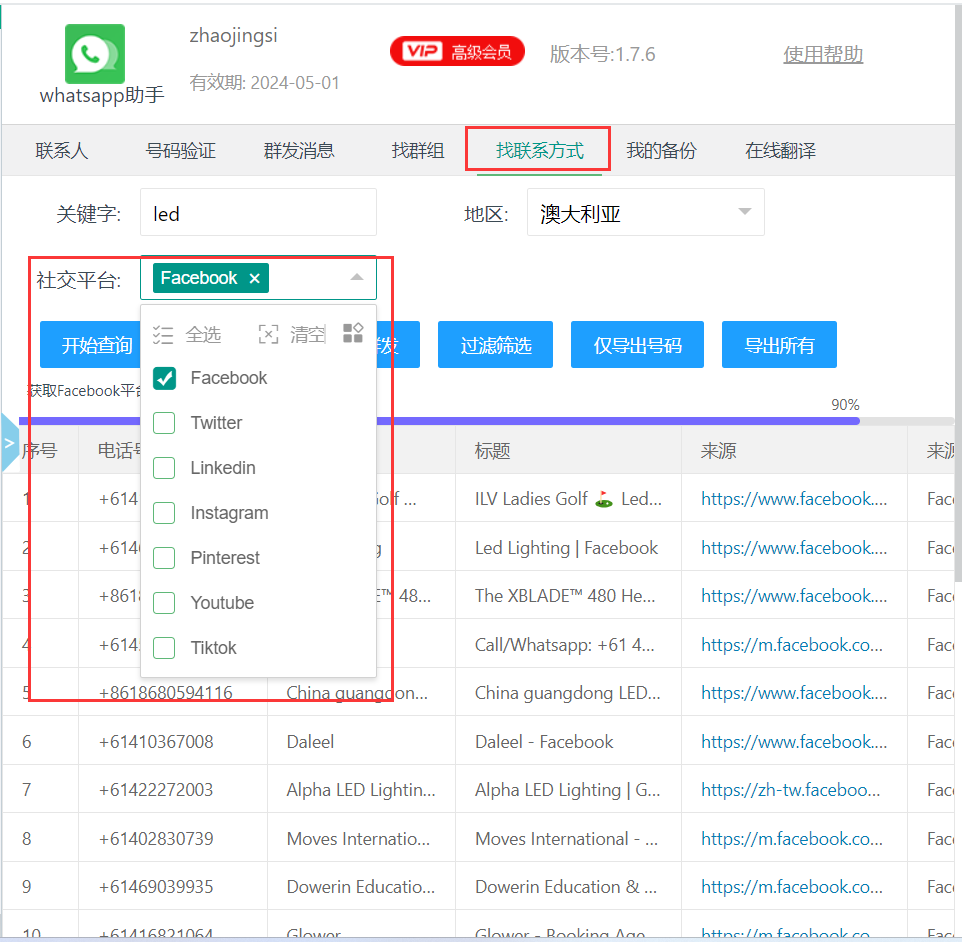Uncheck the Facebook checkbox
The height and width of the screenshot is (942, 962).
(164, 378)
